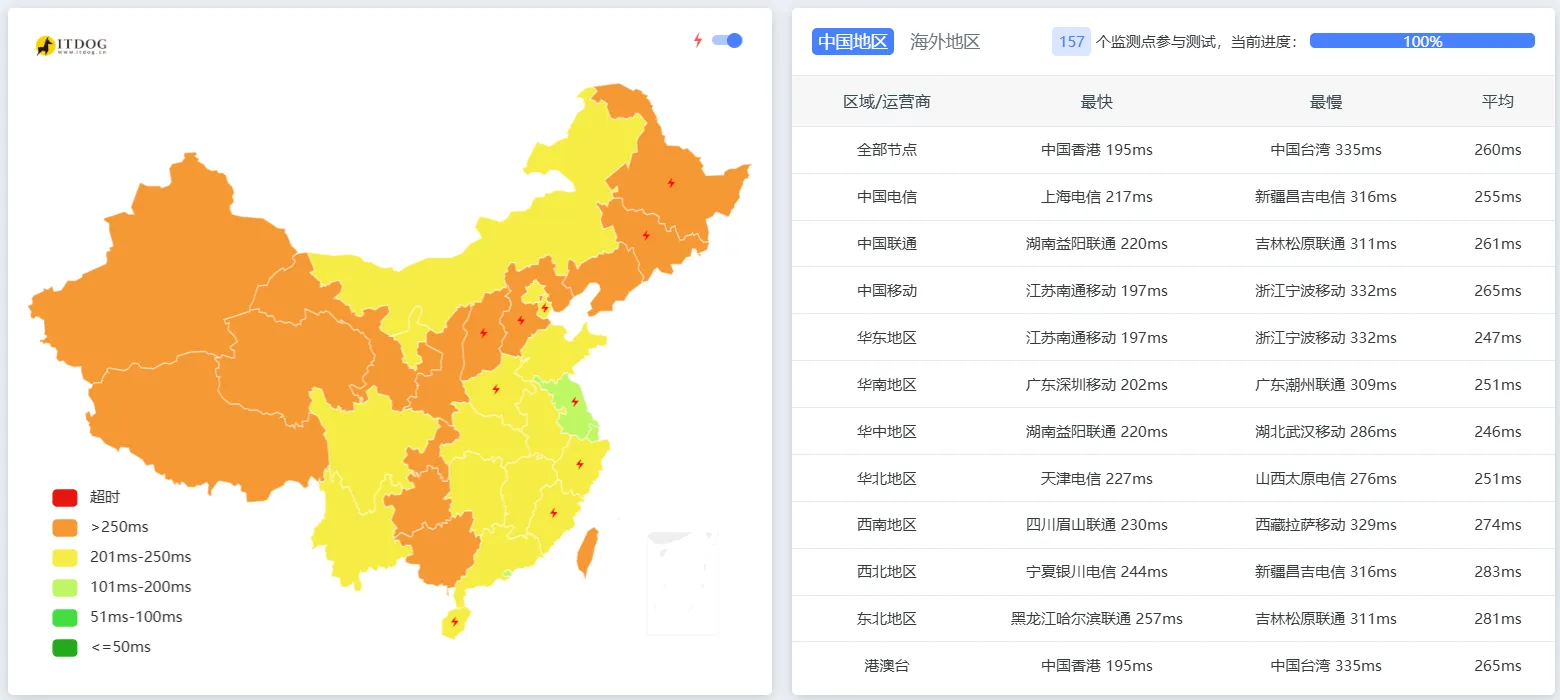Select the 中国地区 tab
This screenshot has height=700, width=1560.
[851, 41]
